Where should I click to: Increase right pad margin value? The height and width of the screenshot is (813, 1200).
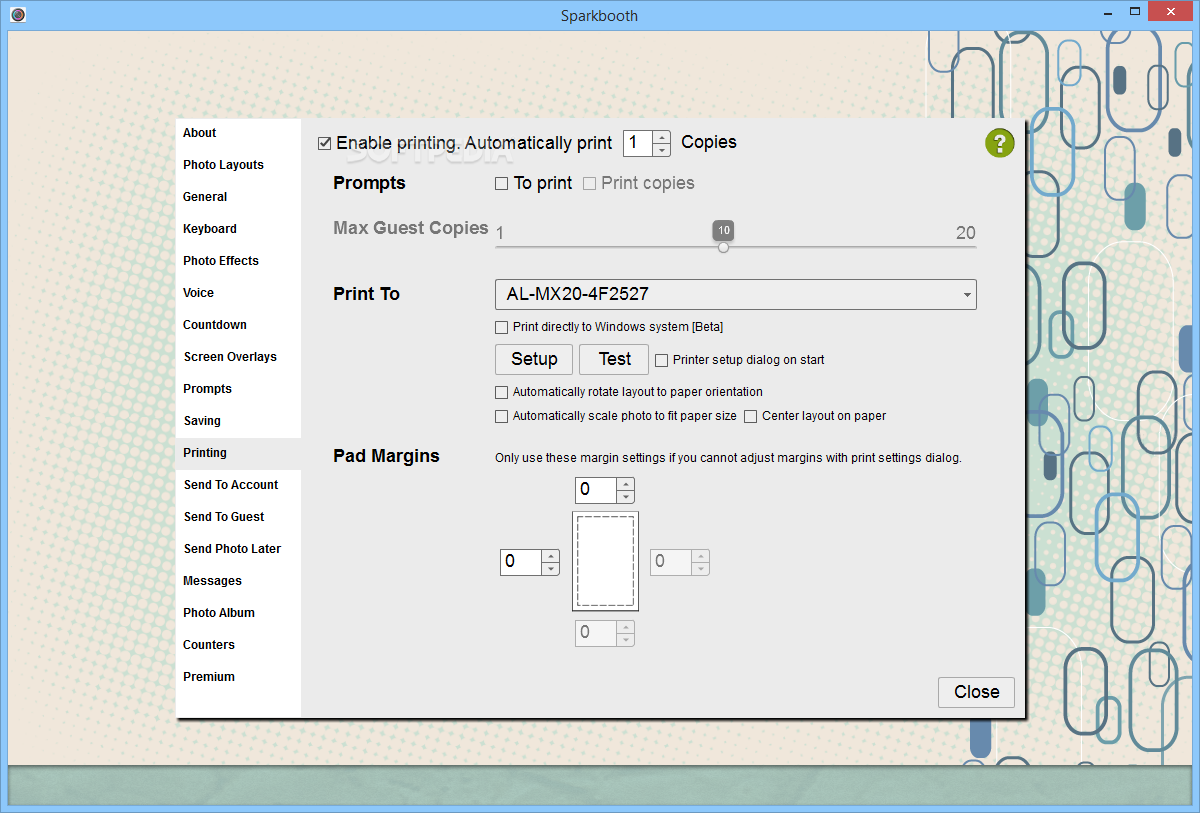(x=701, y=556)
